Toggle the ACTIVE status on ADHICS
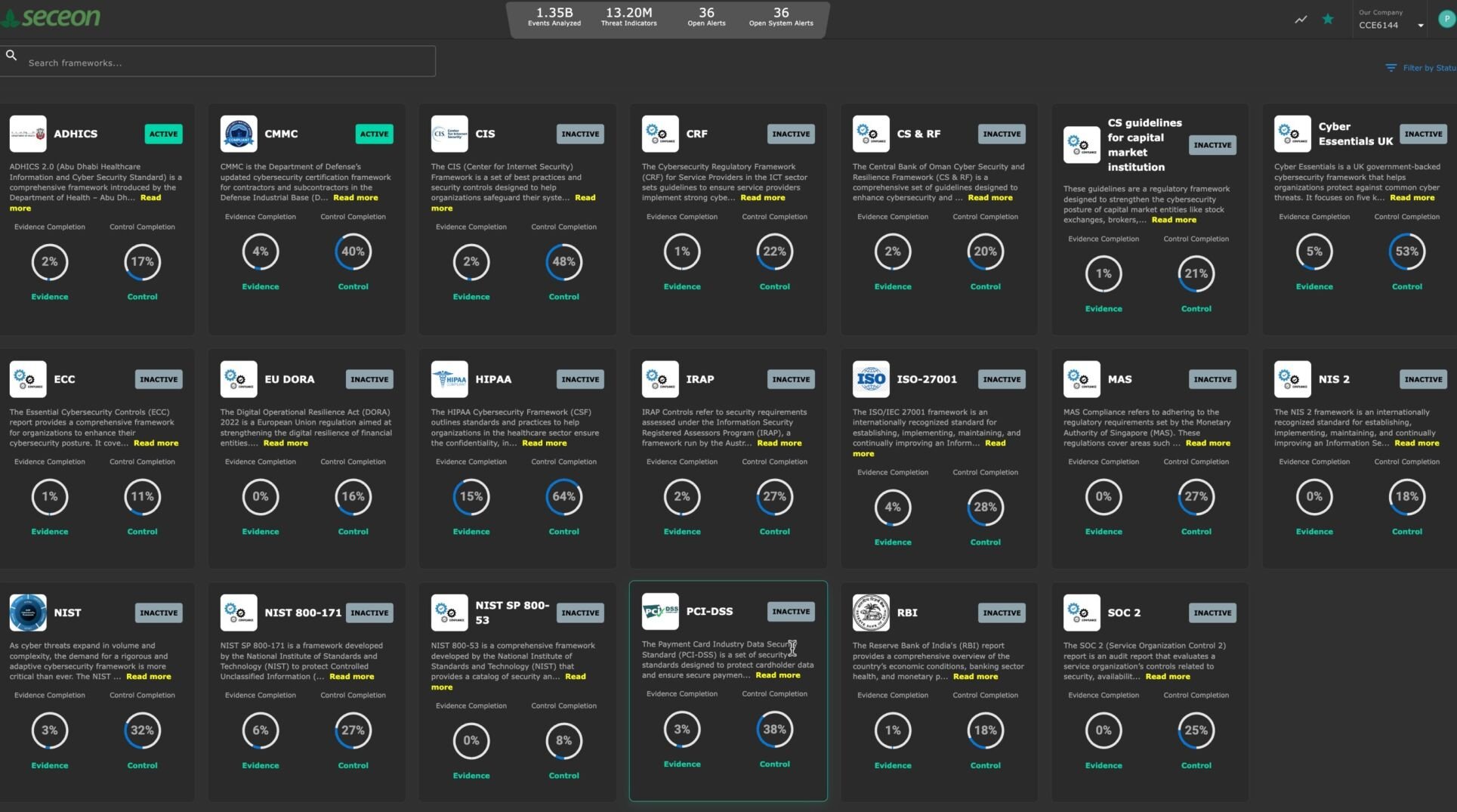Screen dimensions: 1457x812 pos(163,134)
